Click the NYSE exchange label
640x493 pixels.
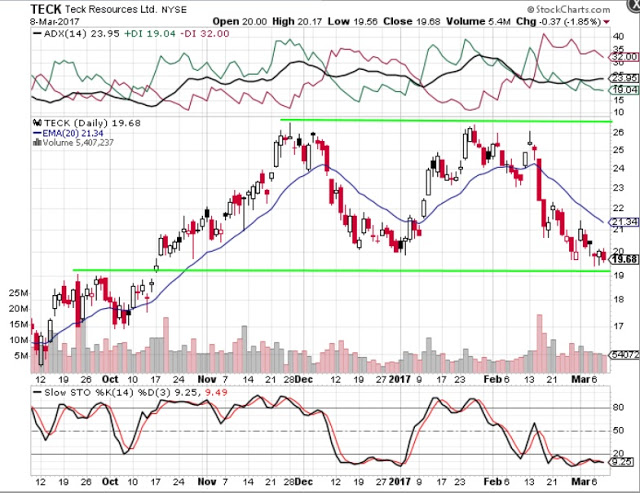pyautogui.click(x=174, y=10)
